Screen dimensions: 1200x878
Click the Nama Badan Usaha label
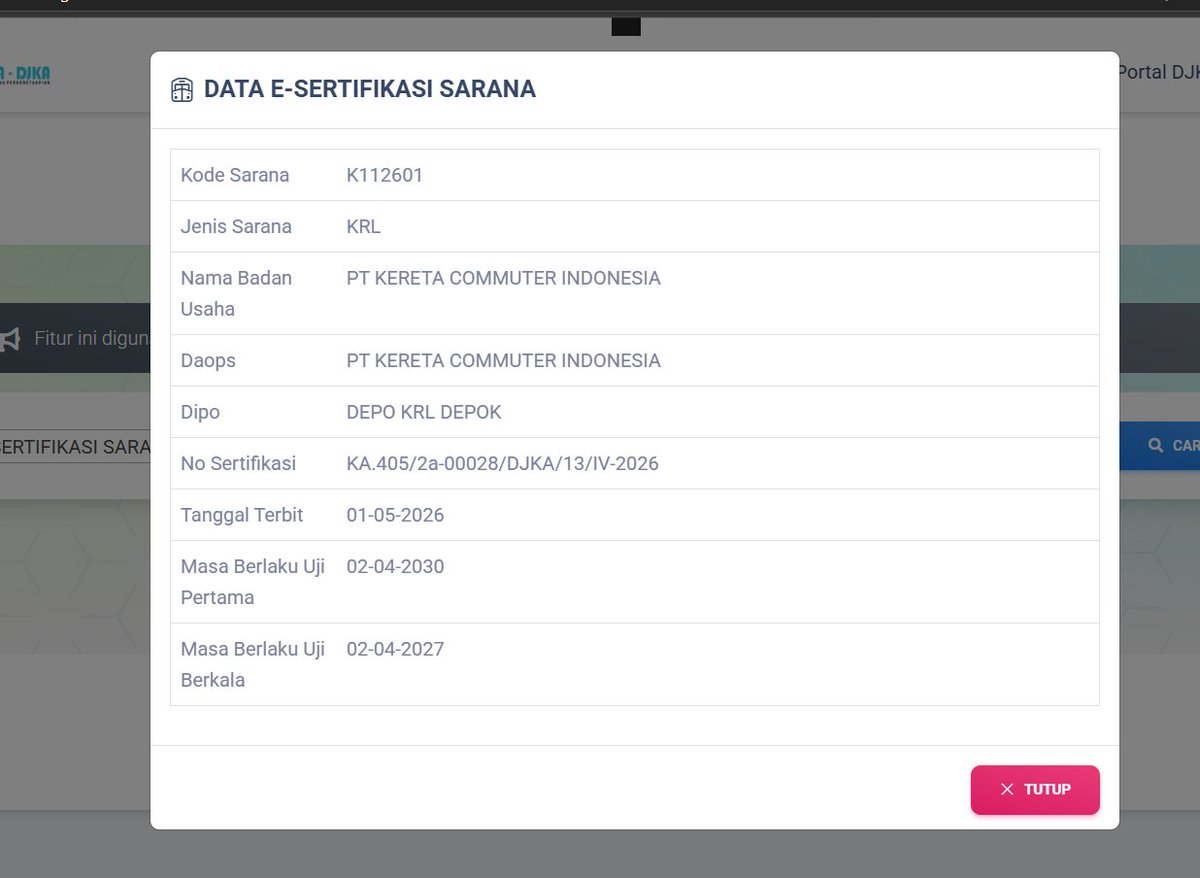(237, 294)
